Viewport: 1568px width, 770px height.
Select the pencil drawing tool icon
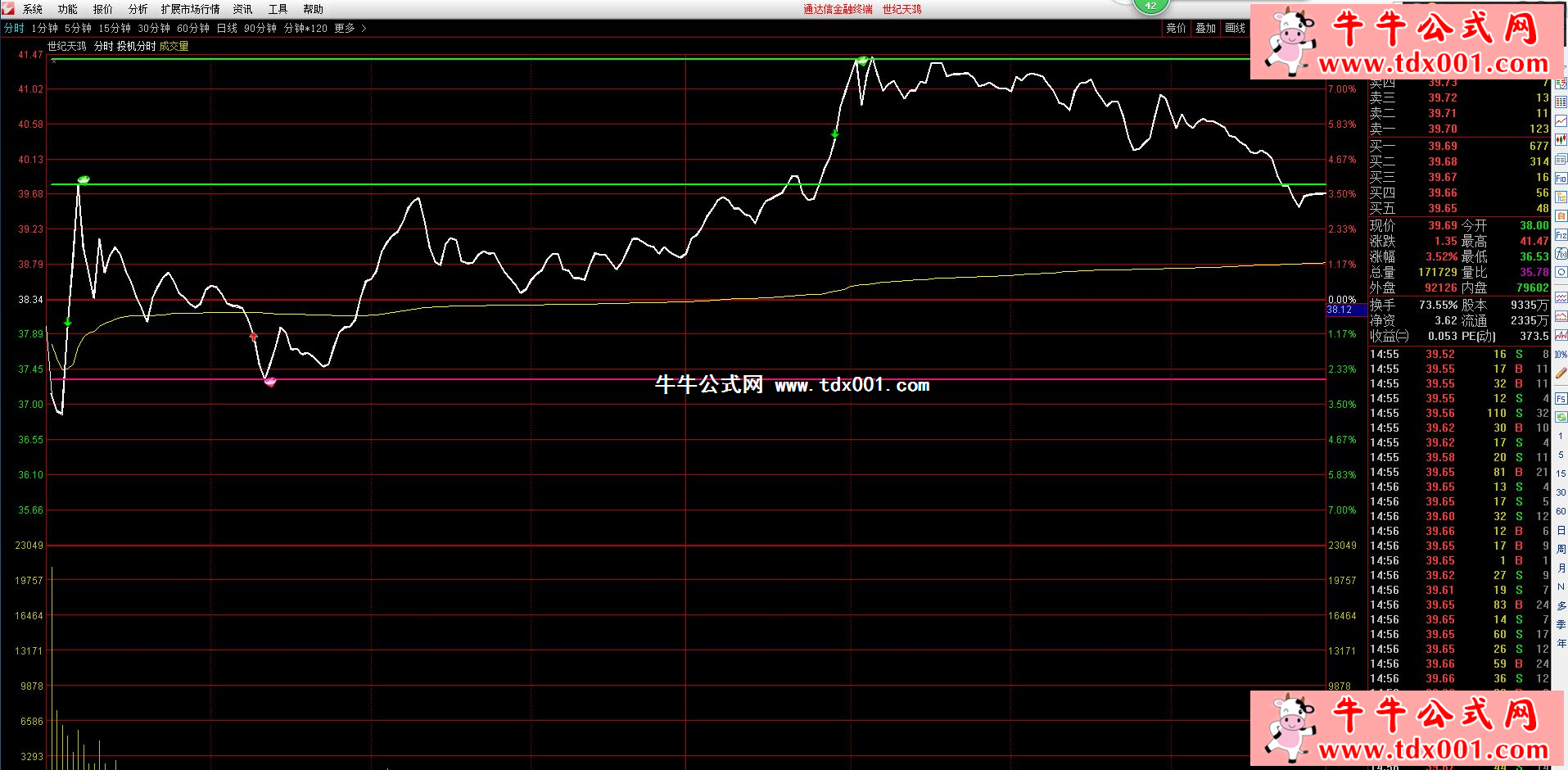(x=1561, y=374)
